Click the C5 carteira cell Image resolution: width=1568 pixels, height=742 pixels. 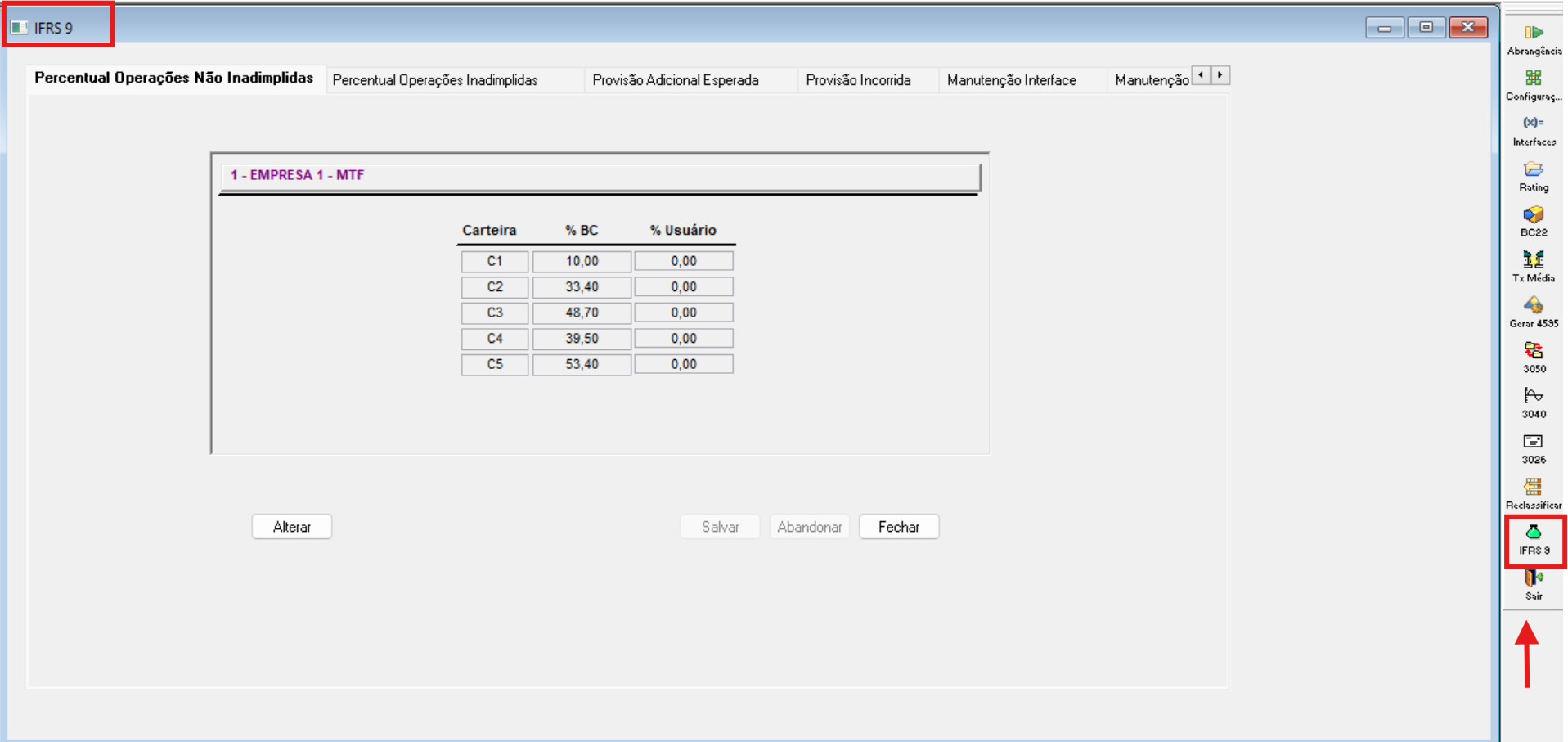[x=495, y=364]
